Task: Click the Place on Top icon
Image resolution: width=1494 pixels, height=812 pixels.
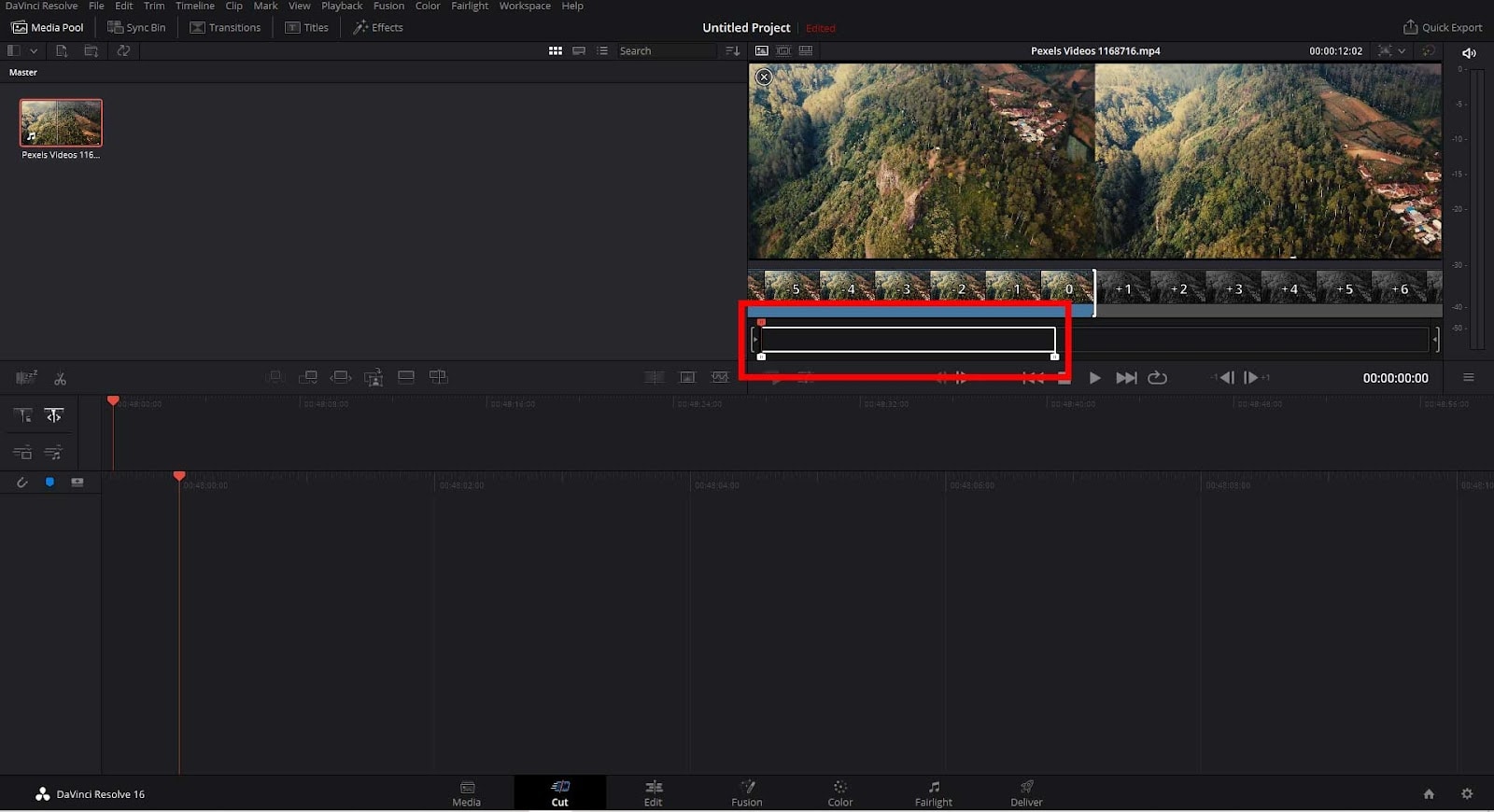Action: coord(406,377)
